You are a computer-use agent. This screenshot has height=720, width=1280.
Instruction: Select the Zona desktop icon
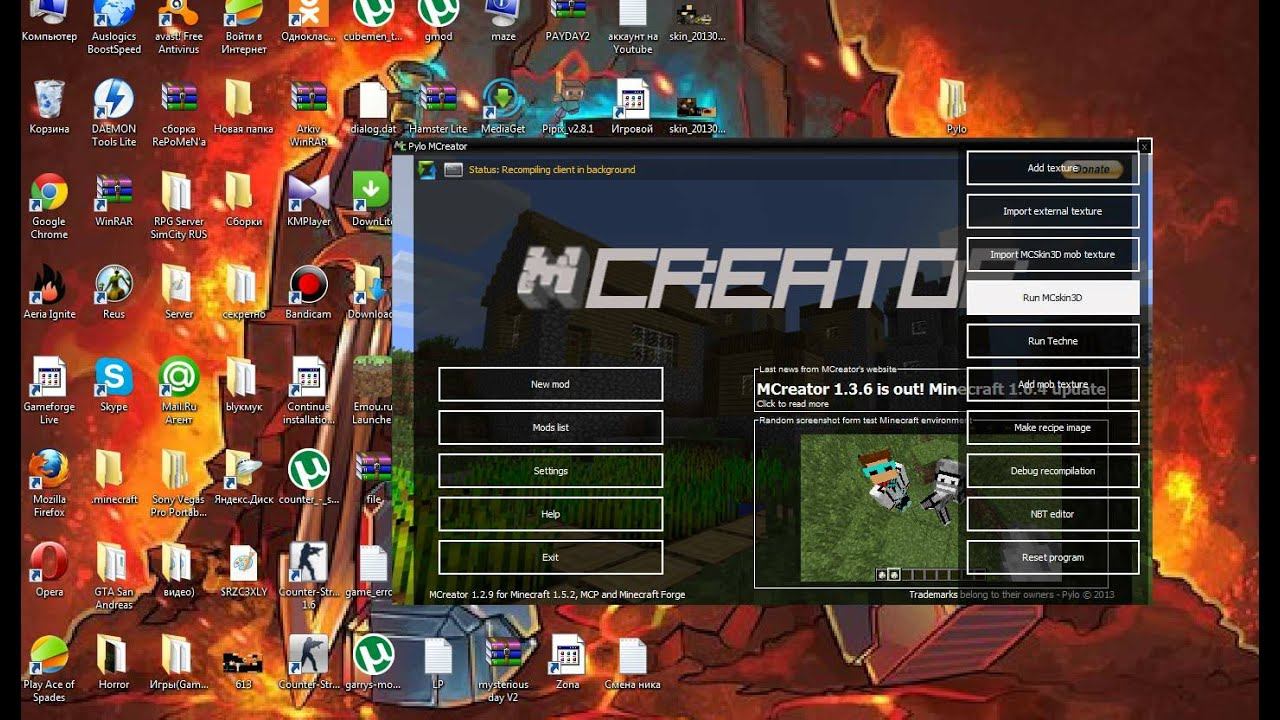click(x=568, y=662)
